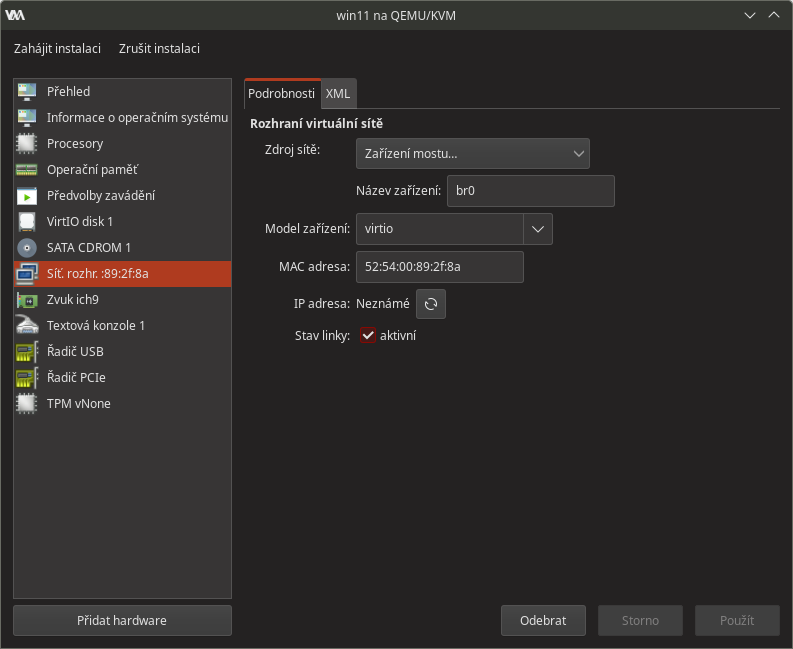Select the Podrobnosti tab
Viewport: 793px width, 649px height.
(x=282, y=94)
